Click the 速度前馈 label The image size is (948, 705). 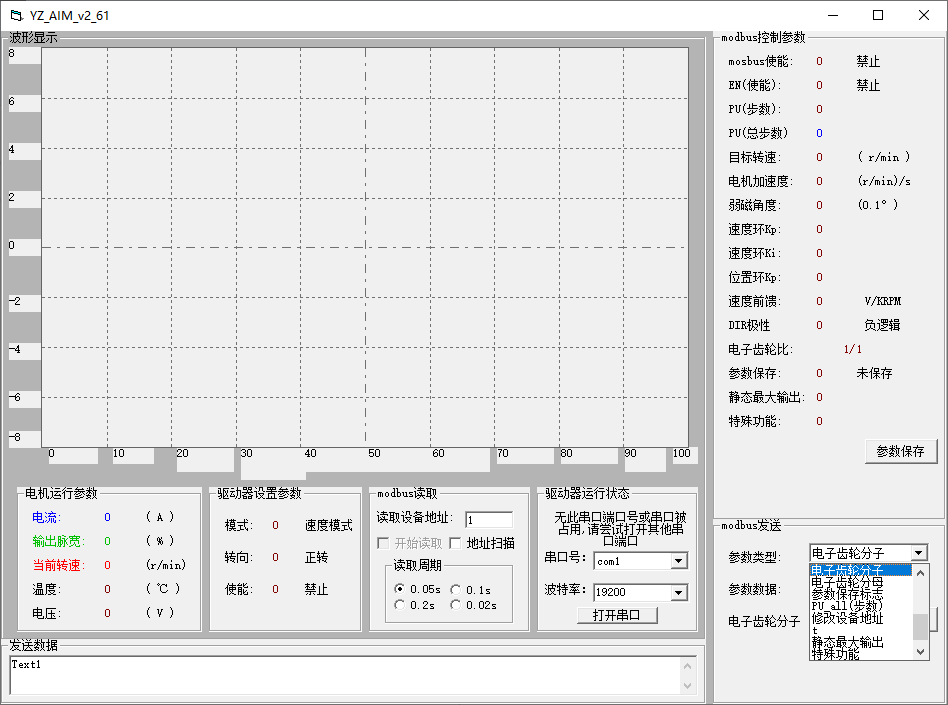(755, 301)
